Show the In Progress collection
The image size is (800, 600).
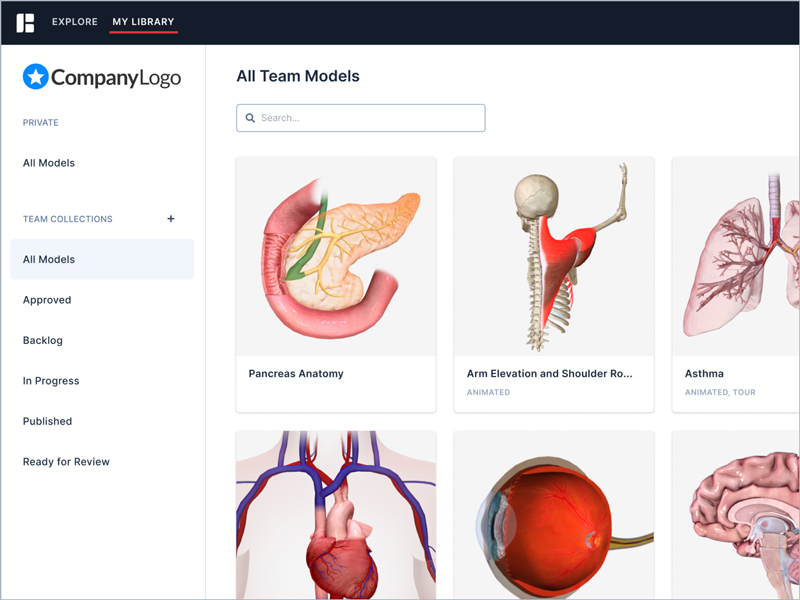point(51,381)
